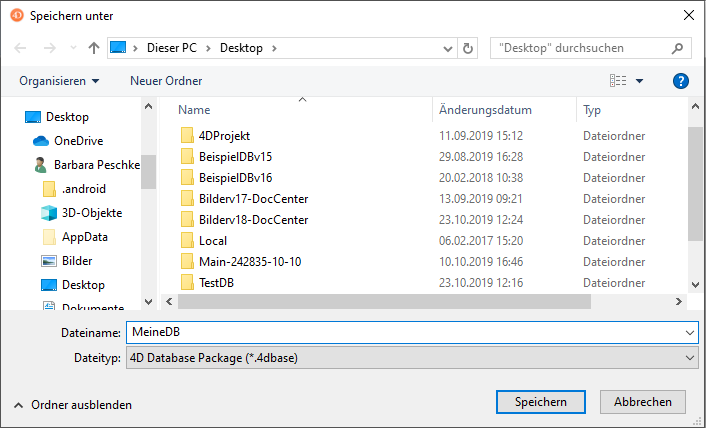Sort by the Änderungsdatum column header

(x=485, y=110)
